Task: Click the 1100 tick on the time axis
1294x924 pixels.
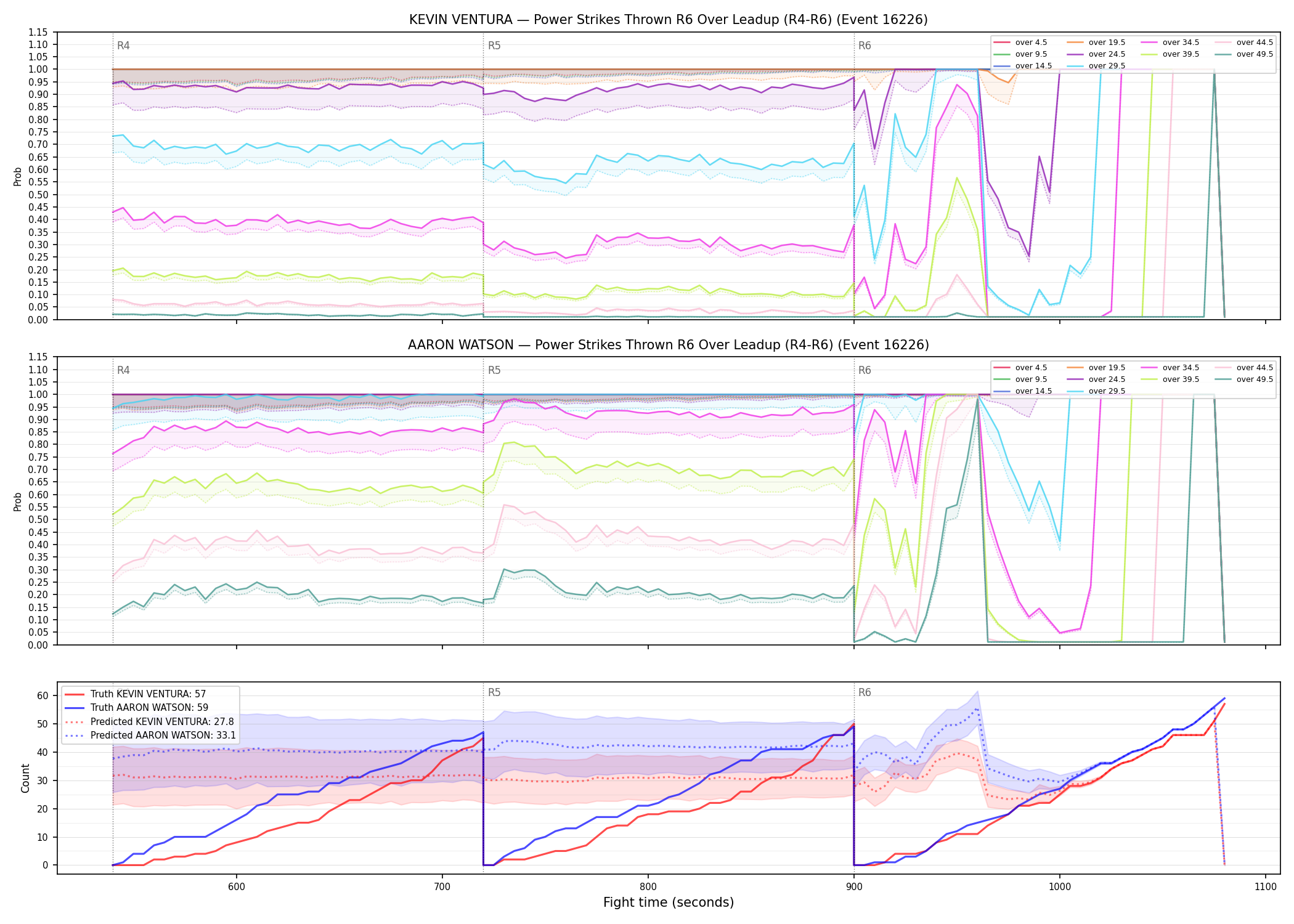Action: (x=1266, y=886)
